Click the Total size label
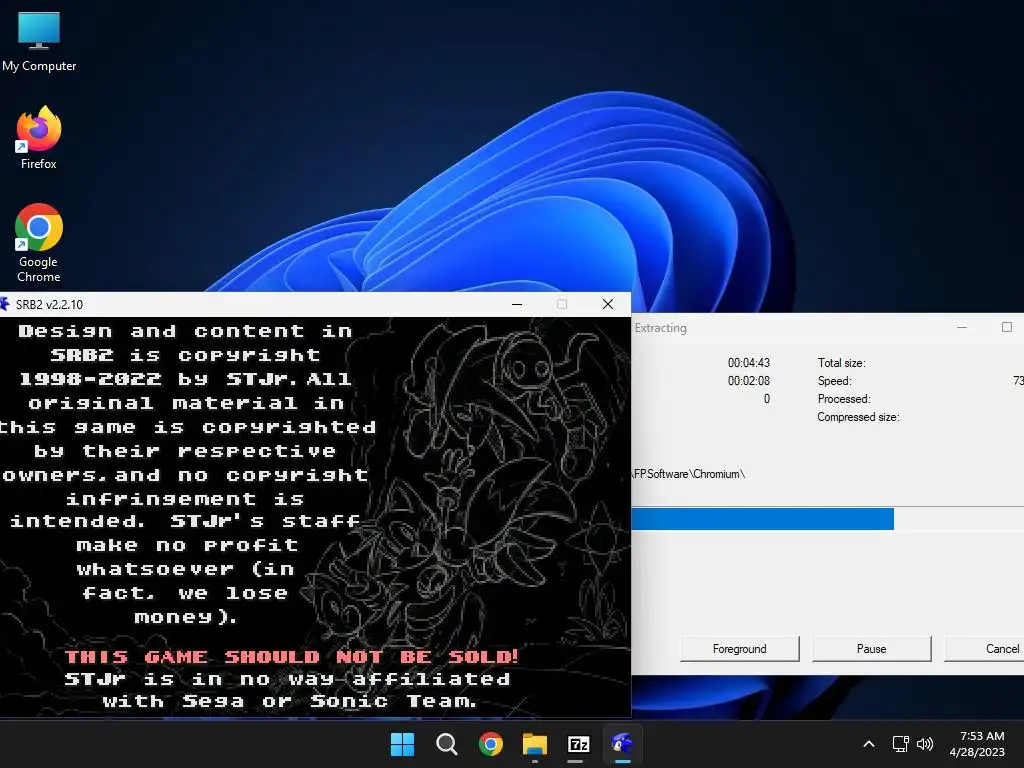 (841, 363)
